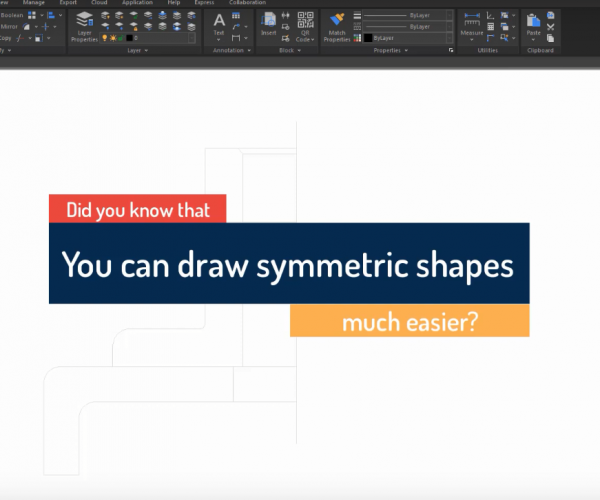Click the copy icon below the scissors
600x500 pixels.
pos(551,38)
